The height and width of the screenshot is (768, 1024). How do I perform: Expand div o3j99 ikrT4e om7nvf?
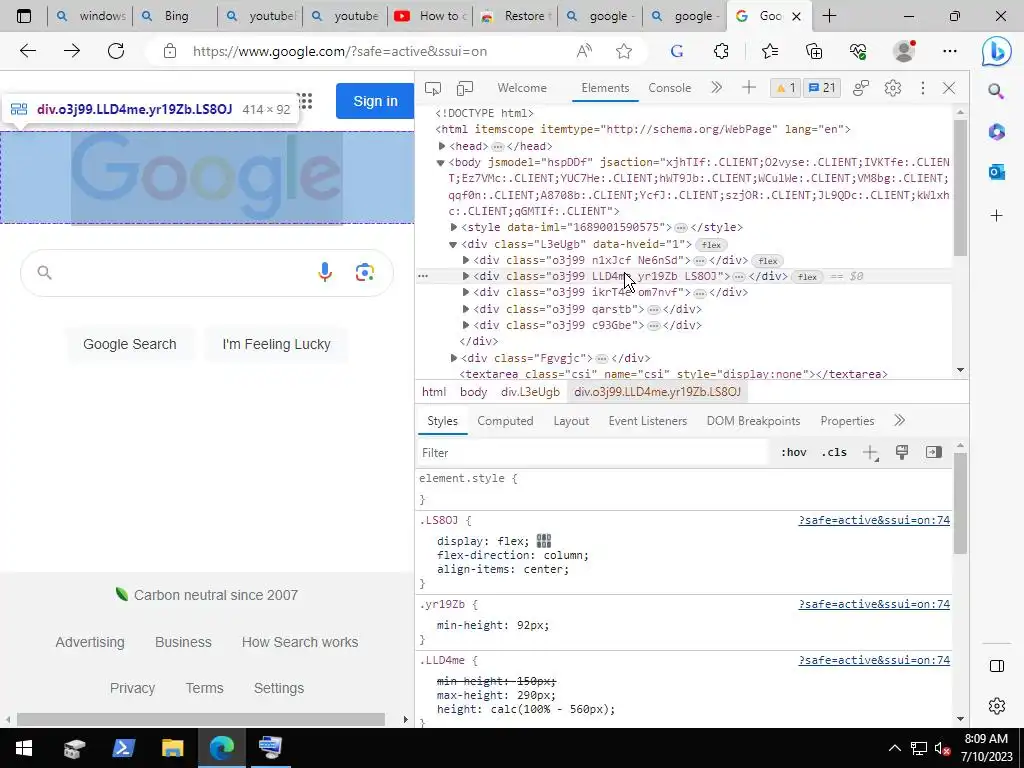pos(466,293)
